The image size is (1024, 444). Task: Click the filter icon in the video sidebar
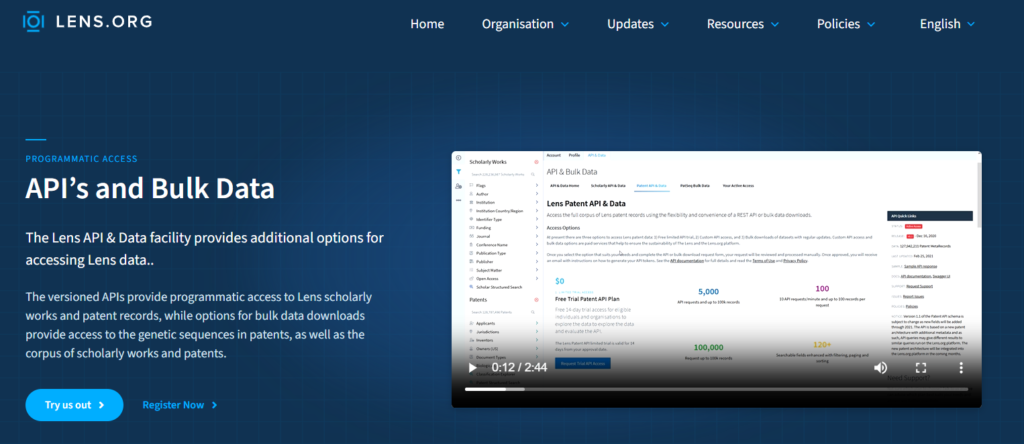[x=458, y=172]
